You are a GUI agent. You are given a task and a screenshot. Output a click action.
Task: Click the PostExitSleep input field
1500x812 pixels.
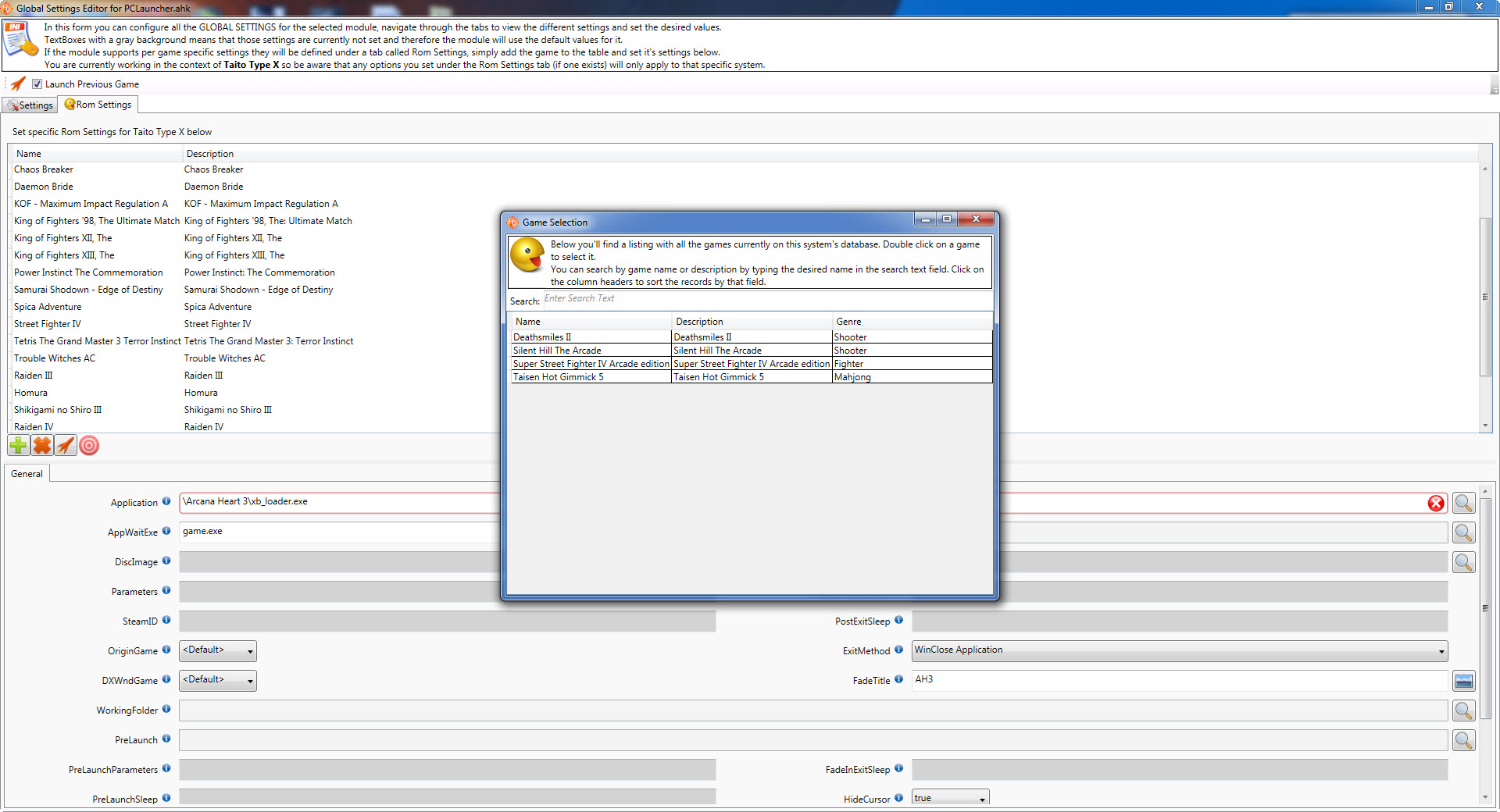(x=1180, y=621)
